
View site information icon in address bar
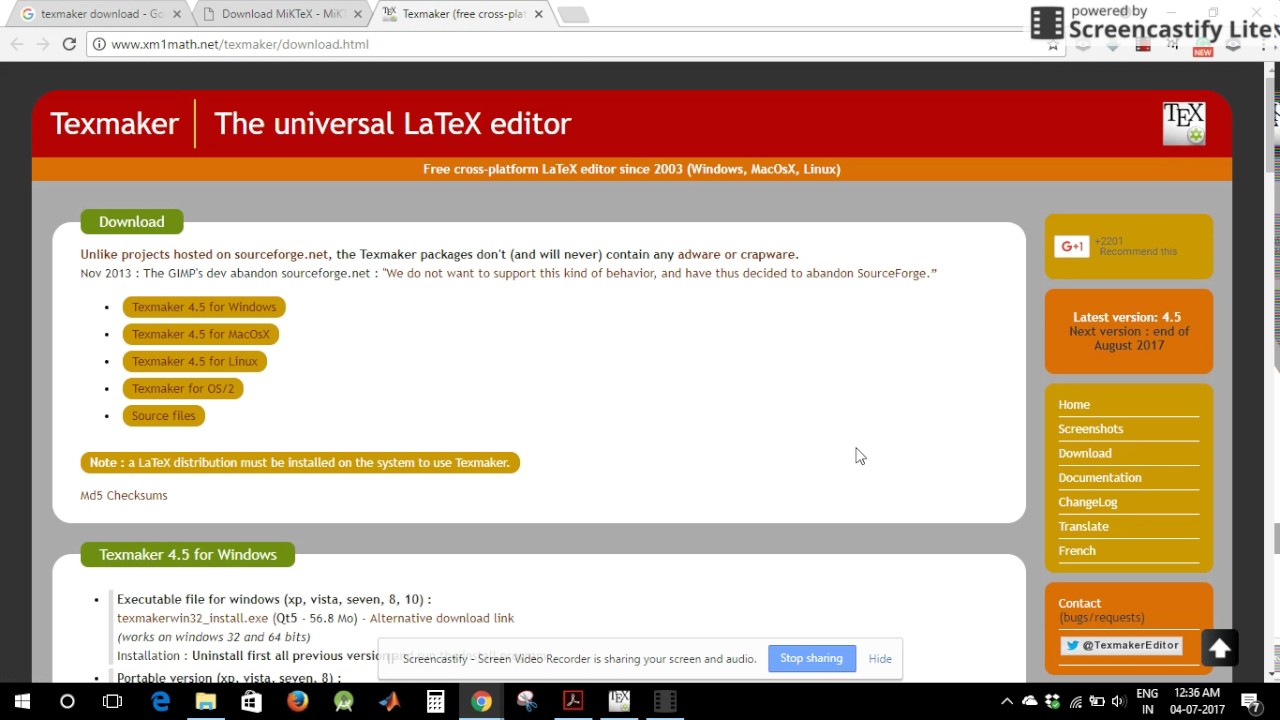click(x=99, y=44)
